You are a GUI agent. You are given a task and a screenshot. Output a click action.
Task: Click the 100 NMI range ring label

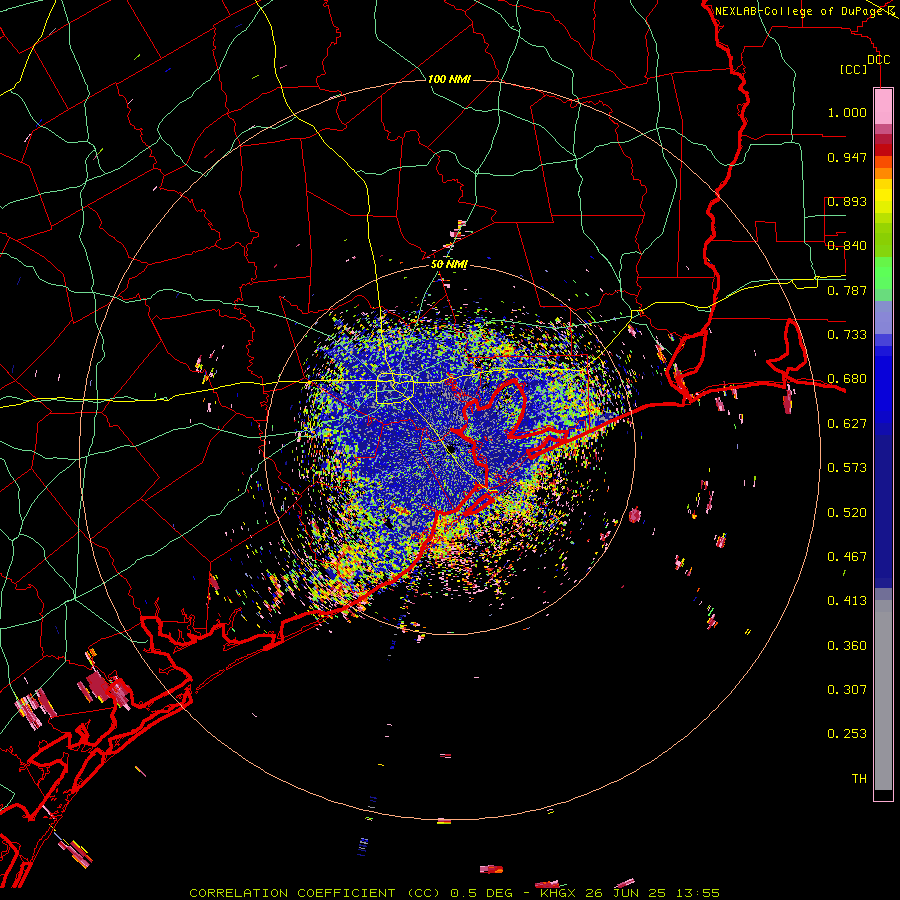click(449, 79)
